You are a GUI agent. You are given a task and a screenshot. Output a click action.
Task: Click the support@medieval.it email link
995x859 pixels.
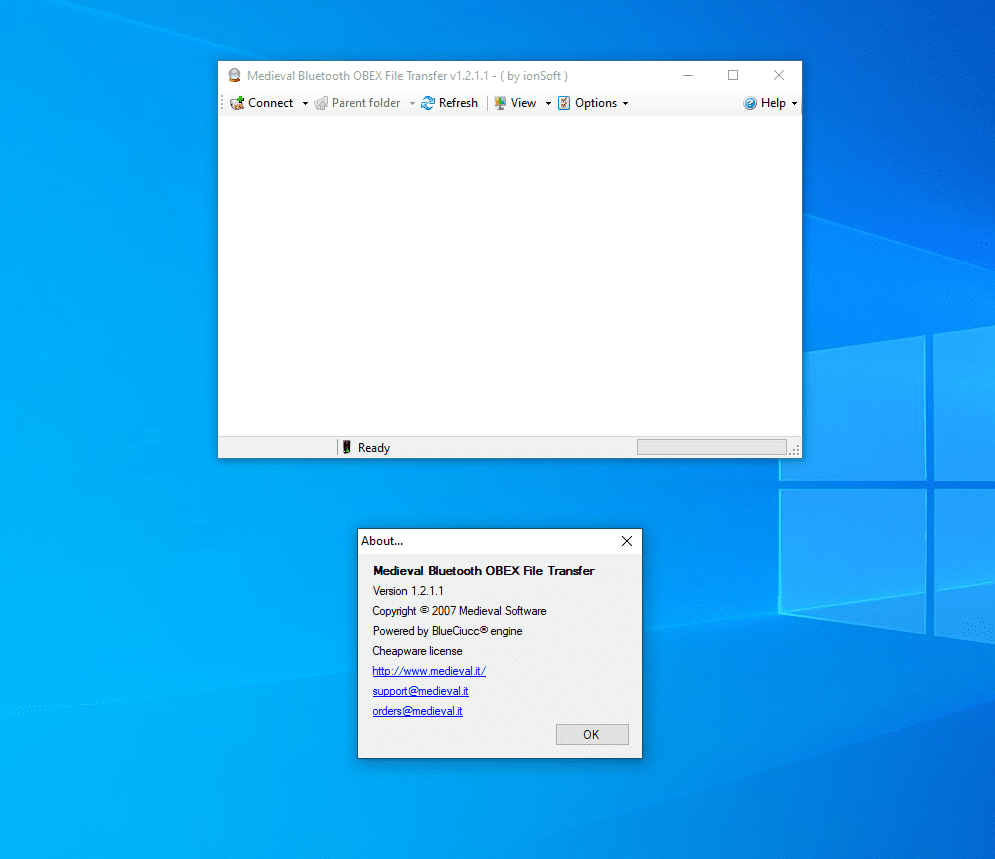point(420,691)
